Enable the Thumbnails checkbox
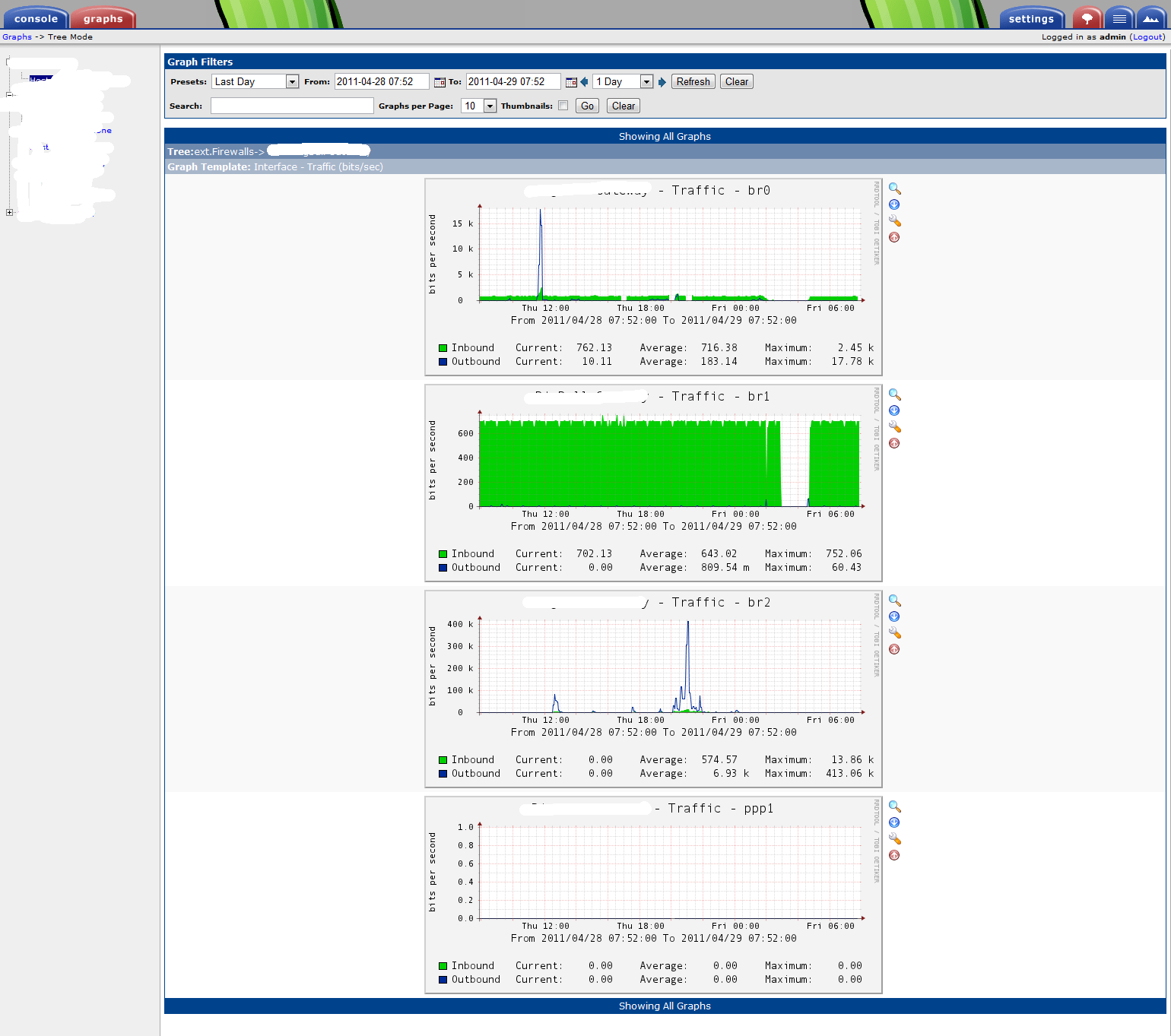Screen dimensions: 1171x1036 click(563, 106)
